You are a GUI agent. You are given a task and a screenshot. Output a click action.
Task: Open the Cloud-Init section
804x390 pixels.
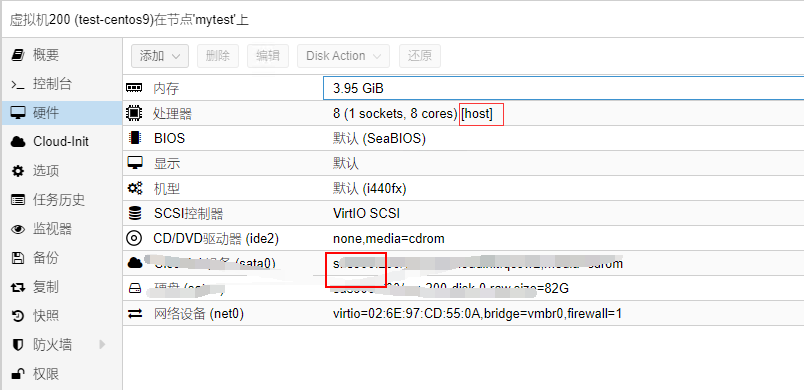62,141
